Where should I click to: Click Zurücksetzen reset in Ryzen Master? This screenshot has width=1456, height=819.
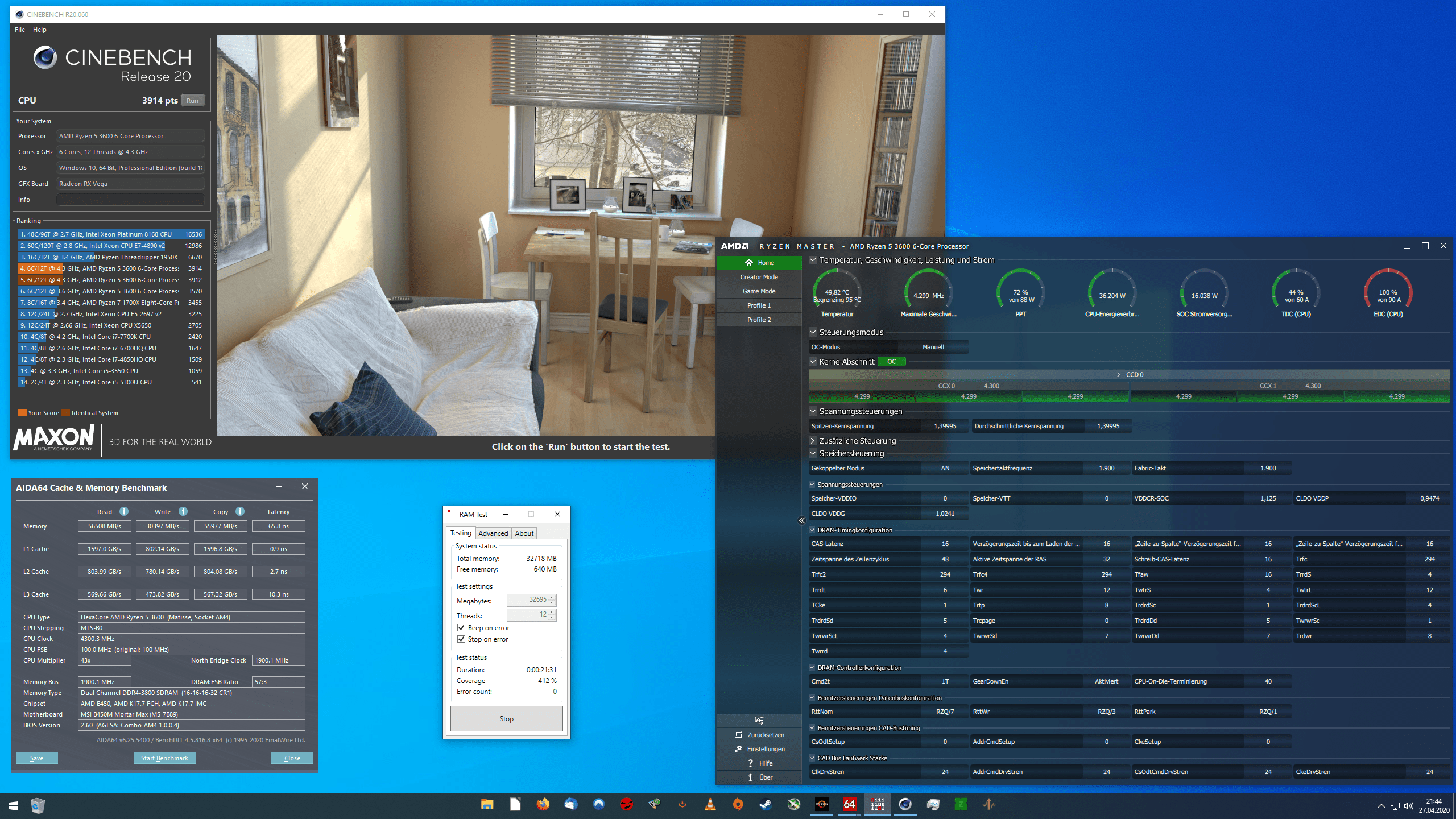(759, 735)
